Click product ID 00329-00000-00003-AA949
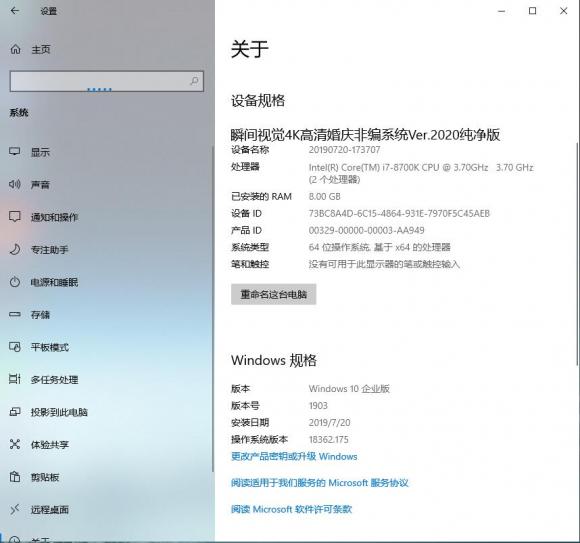580x543 pixels. pos(366,230)
